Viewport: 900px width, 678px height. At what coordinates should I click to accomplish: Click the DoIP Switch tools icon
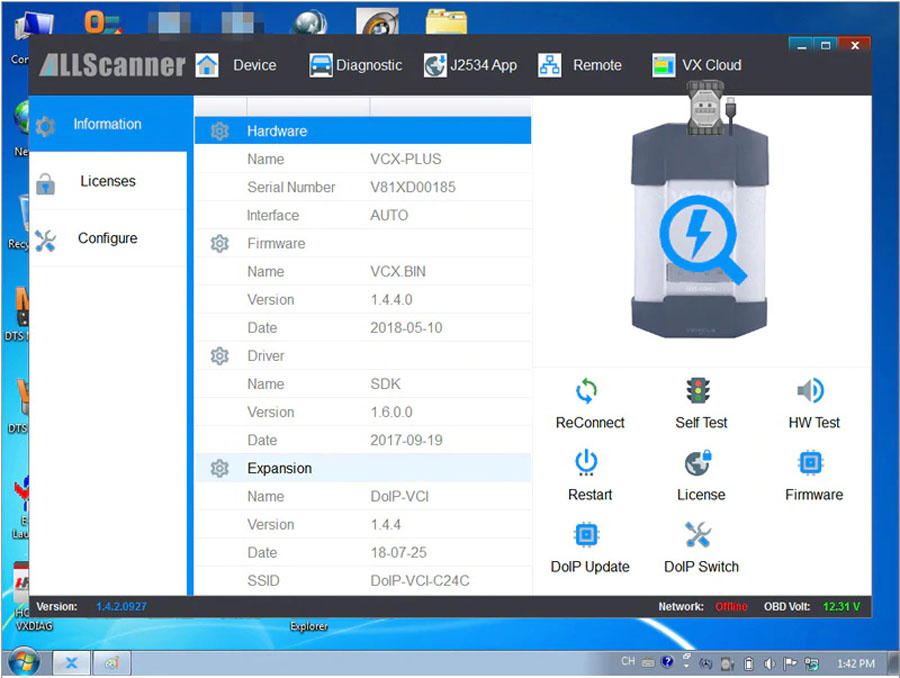point(699,535)
